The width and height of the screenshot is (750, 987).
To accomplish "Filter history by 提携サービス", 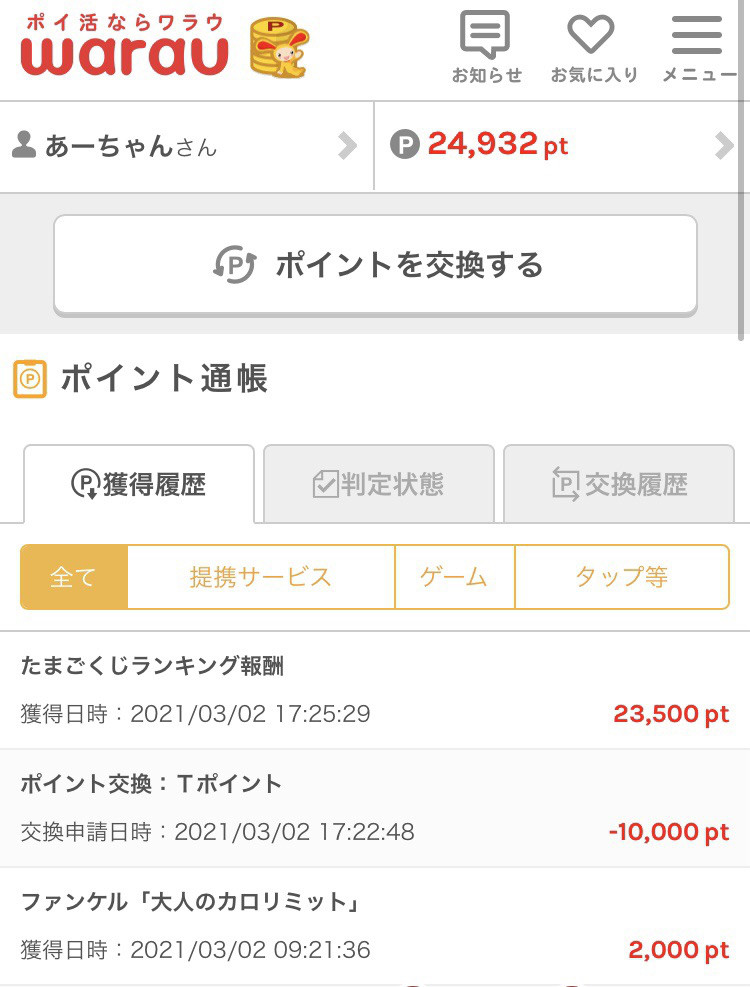I will tap(261, 577).
